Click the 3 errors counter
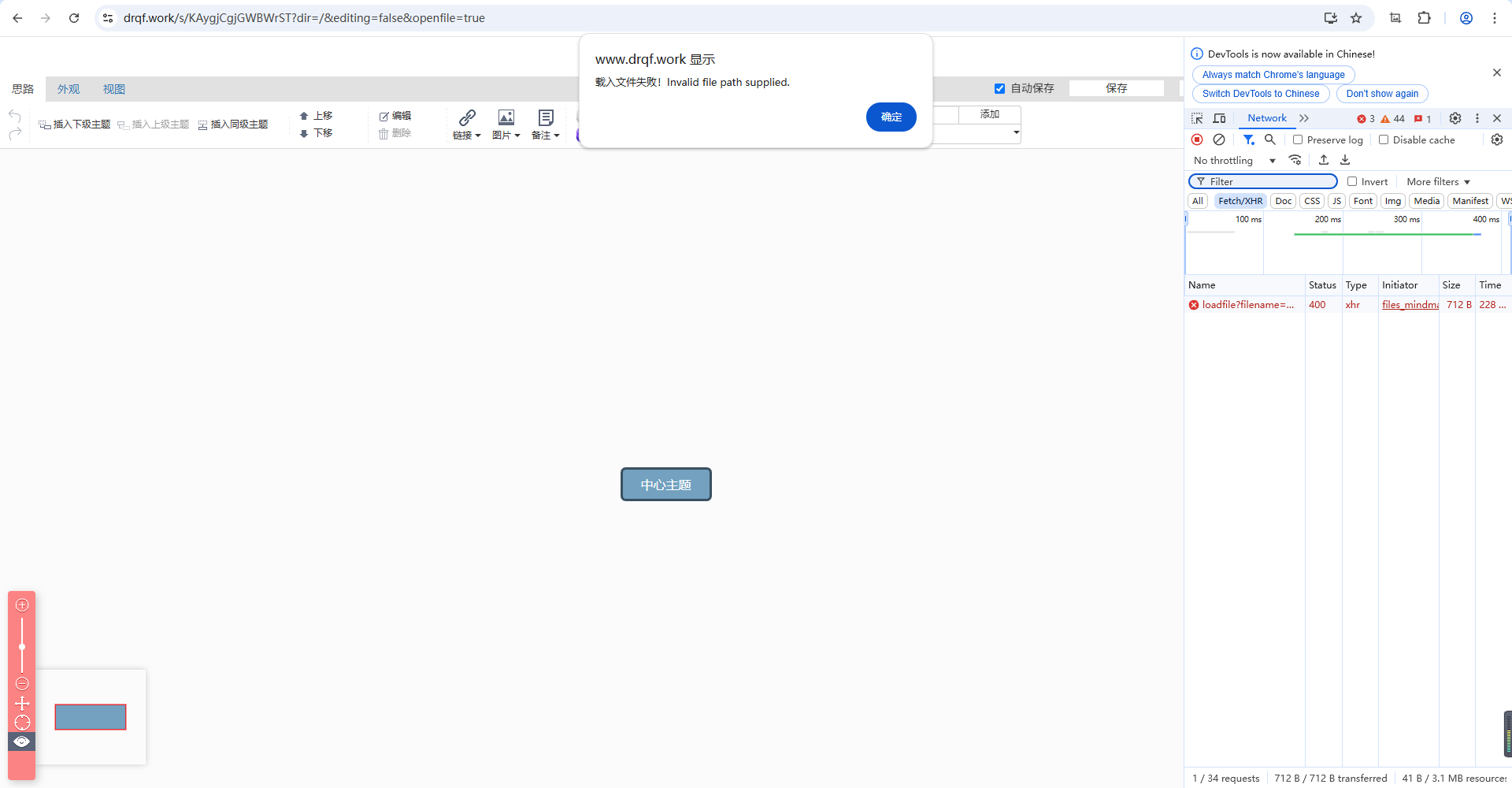 1366,119
